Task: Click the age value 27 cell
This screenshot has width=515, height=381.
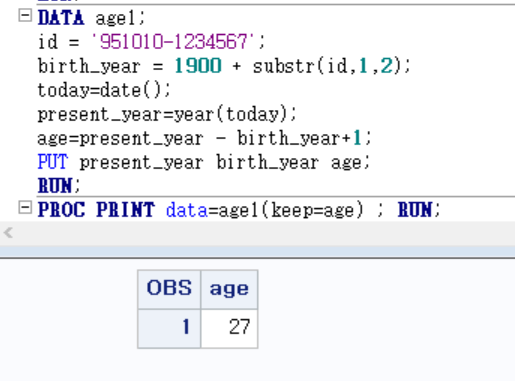Action: coord(229,328)
